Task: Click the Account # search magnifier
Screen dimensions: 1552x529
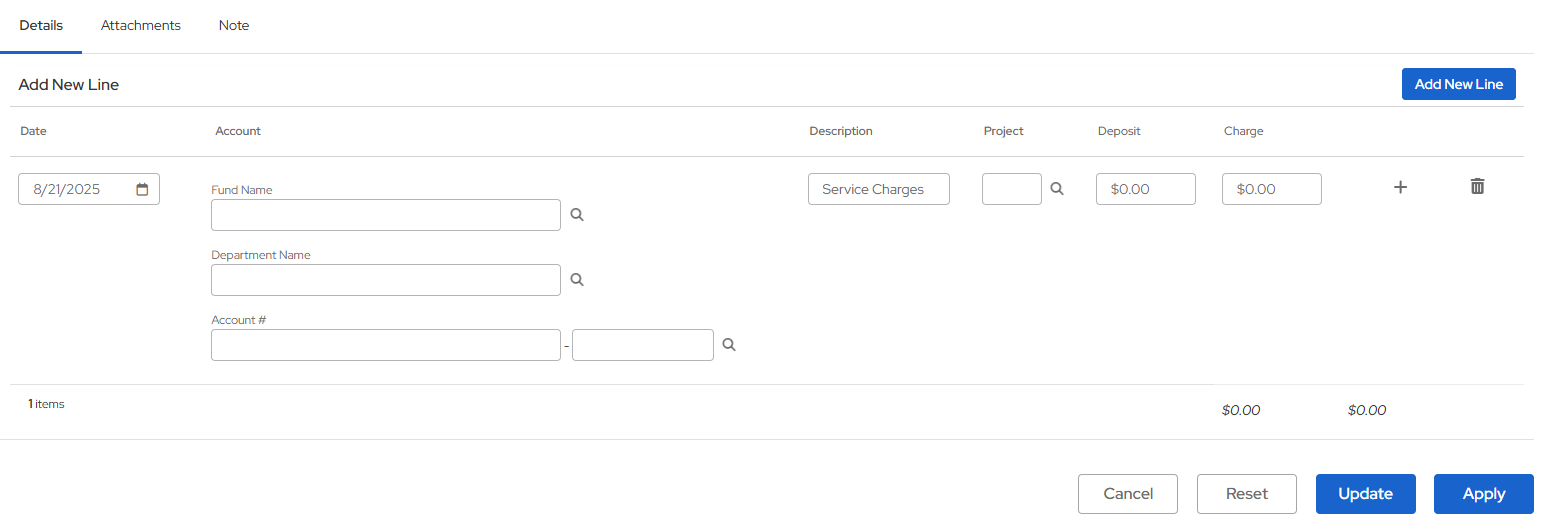Action: [x=730, y=345]
